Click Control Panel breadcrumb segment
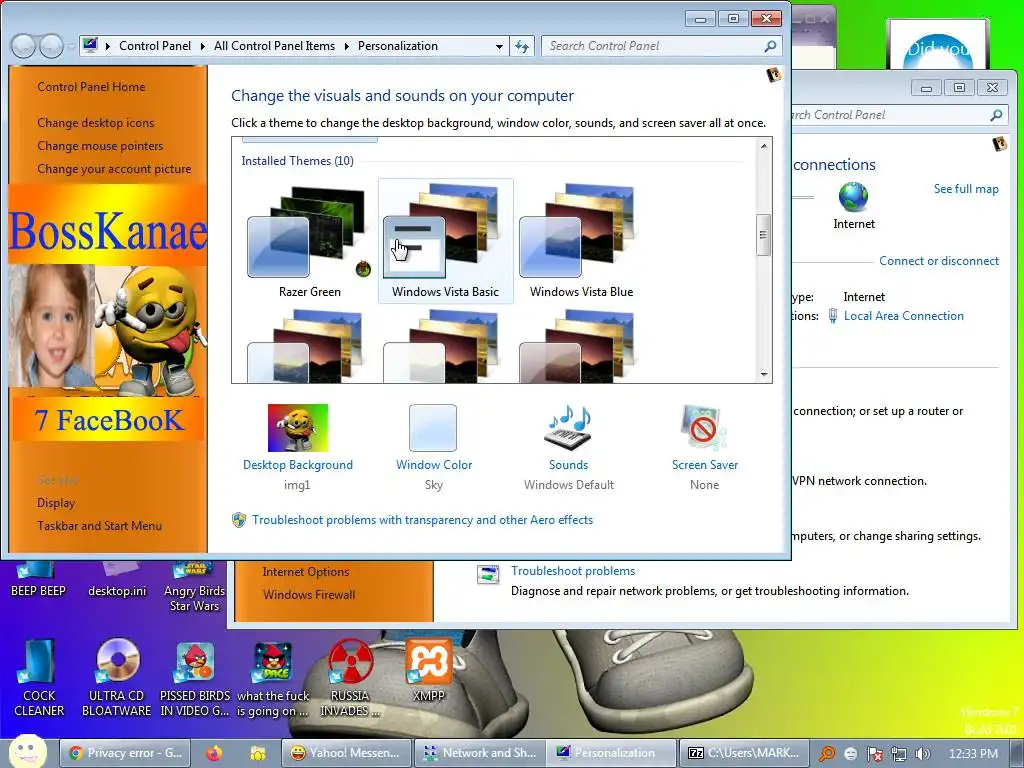Viewport: 1024px width, 768px height. 155,46
